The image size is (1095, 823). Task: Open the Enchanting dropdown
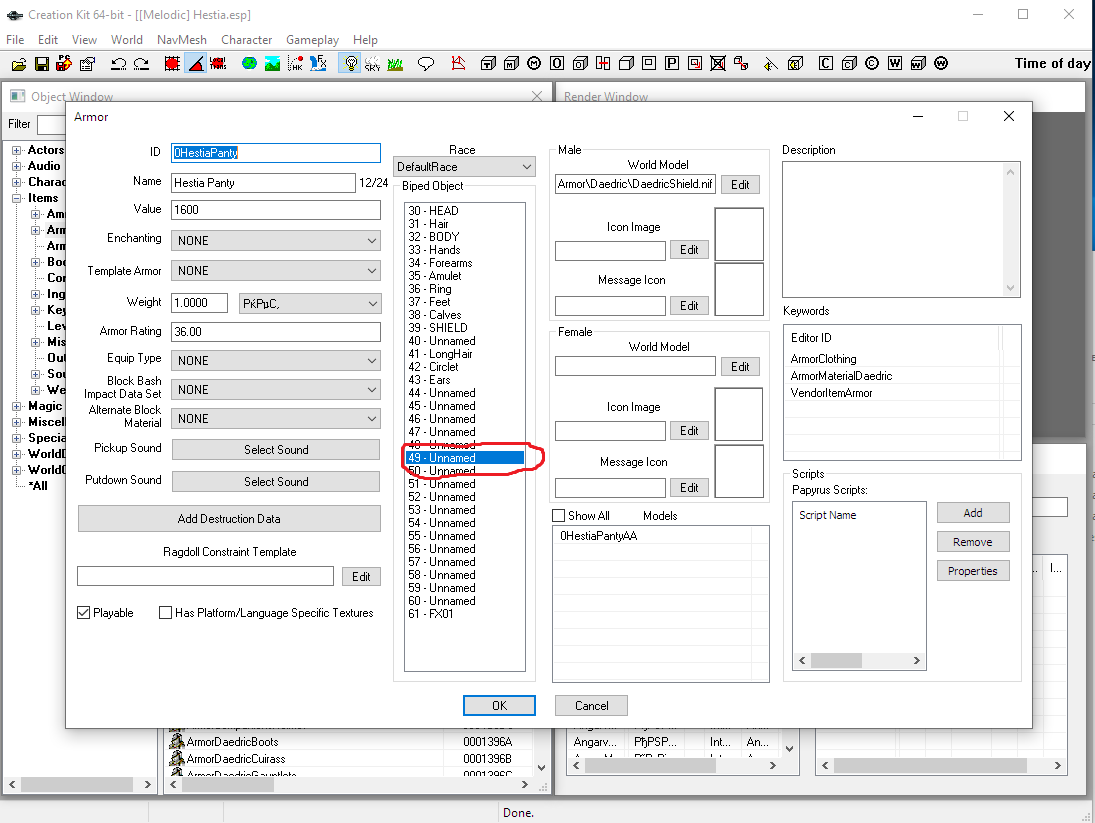click(x=276, y=241)
